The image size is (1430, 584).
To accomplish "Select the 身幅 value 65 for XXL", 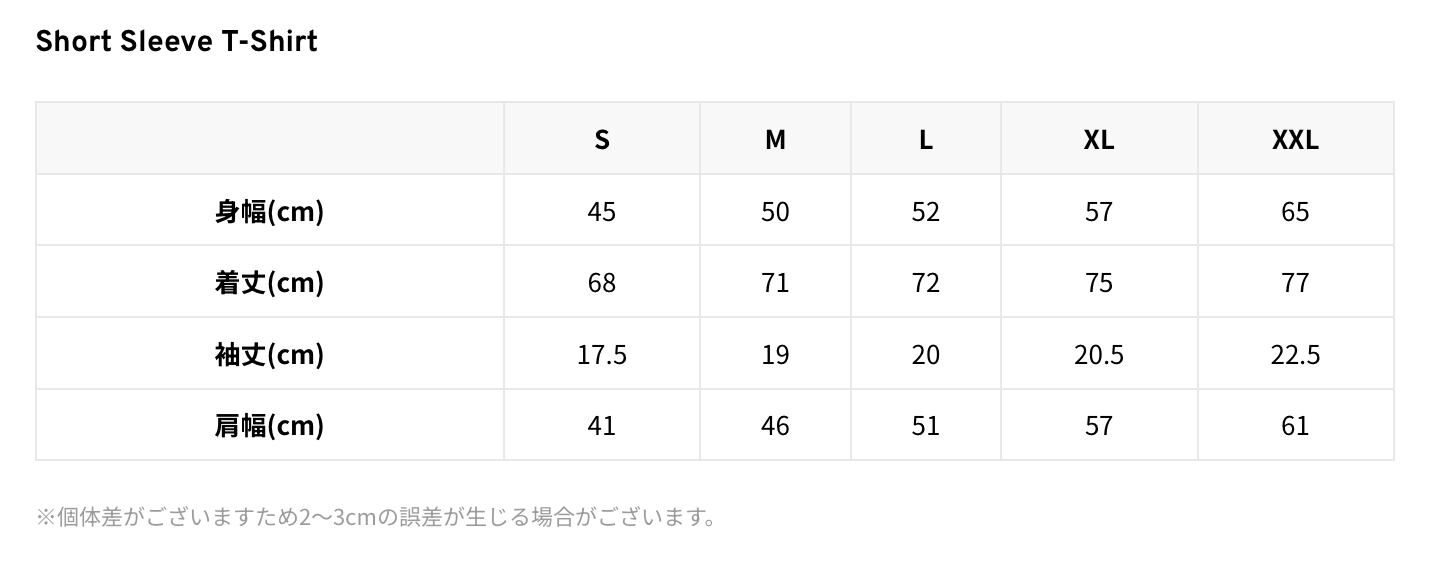I will [1295, 211].
